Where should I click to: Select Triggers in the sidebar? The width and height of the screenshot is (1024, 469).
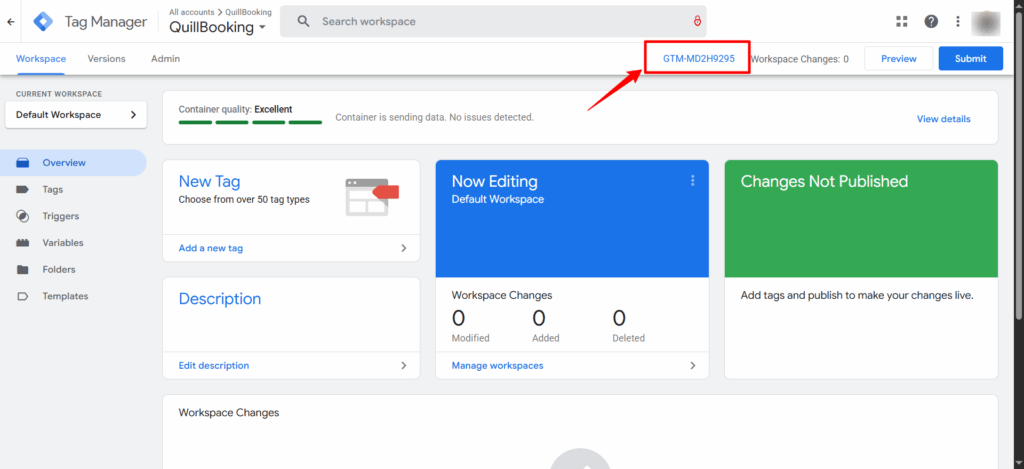coord(60,216)
